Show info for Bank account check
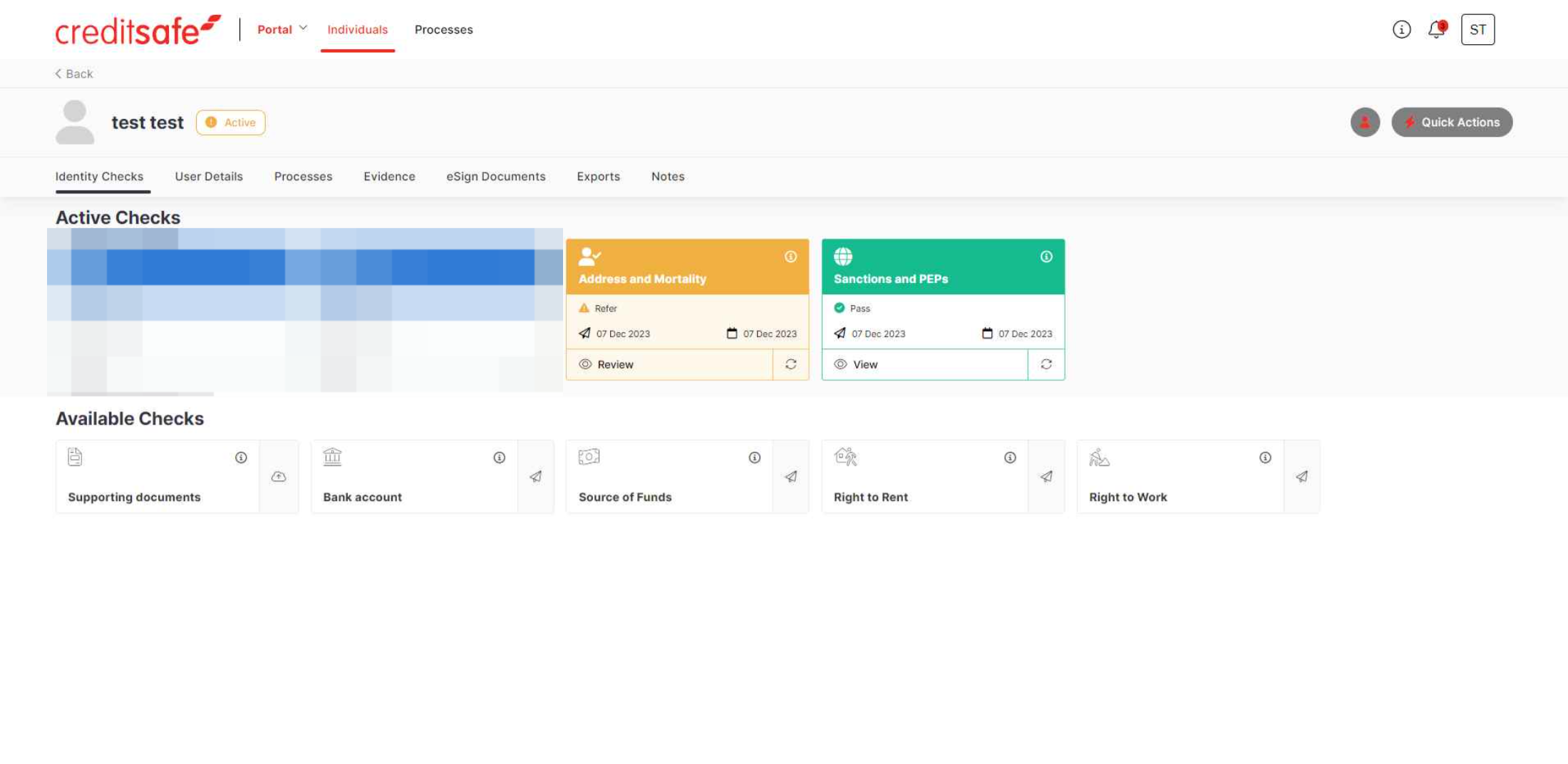1568x764 pixels. [499, 458]
